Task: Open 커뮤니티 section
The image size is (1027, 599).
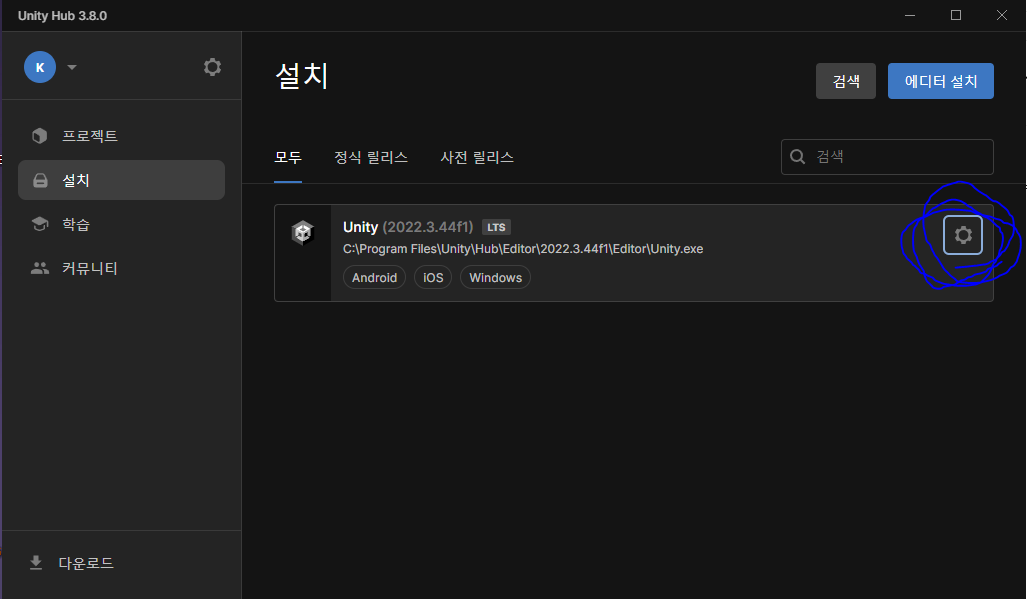Action: (x=121, y=268)
